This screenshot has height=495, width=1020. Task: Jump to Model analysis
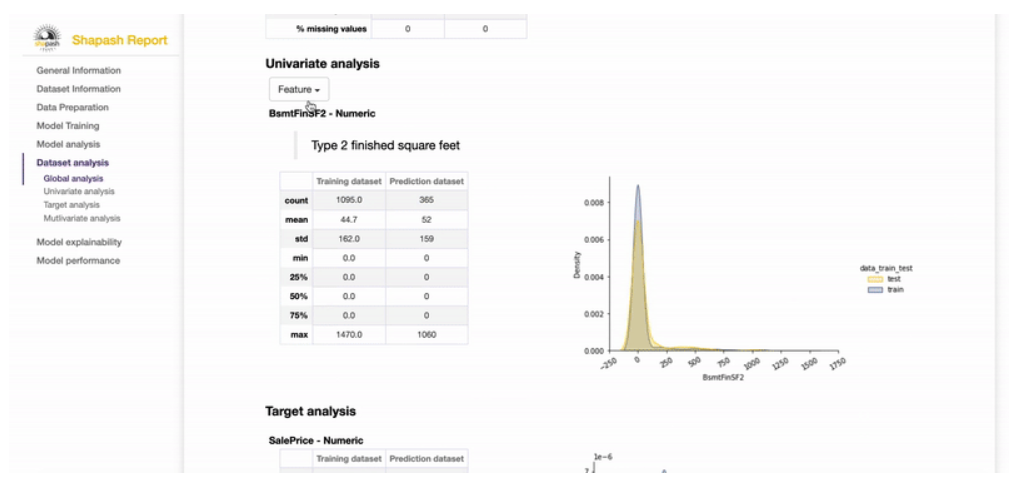(68, 144)
